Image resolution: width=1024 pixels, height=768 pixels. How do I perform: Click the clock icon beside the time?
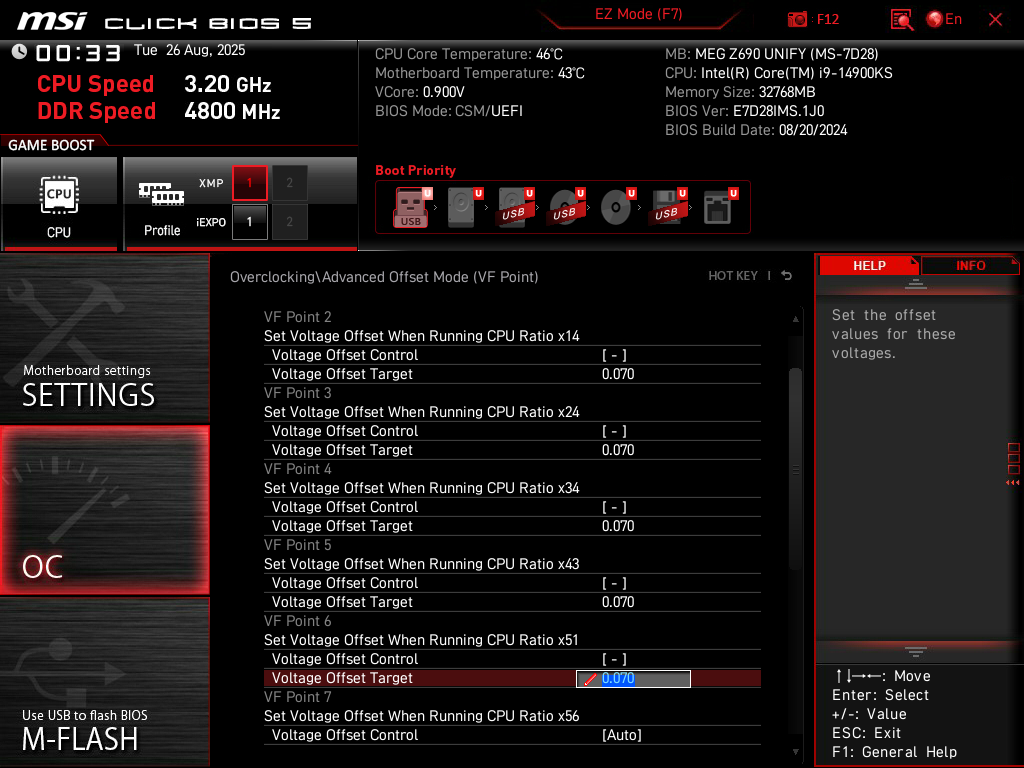click(x=19, y=52)
